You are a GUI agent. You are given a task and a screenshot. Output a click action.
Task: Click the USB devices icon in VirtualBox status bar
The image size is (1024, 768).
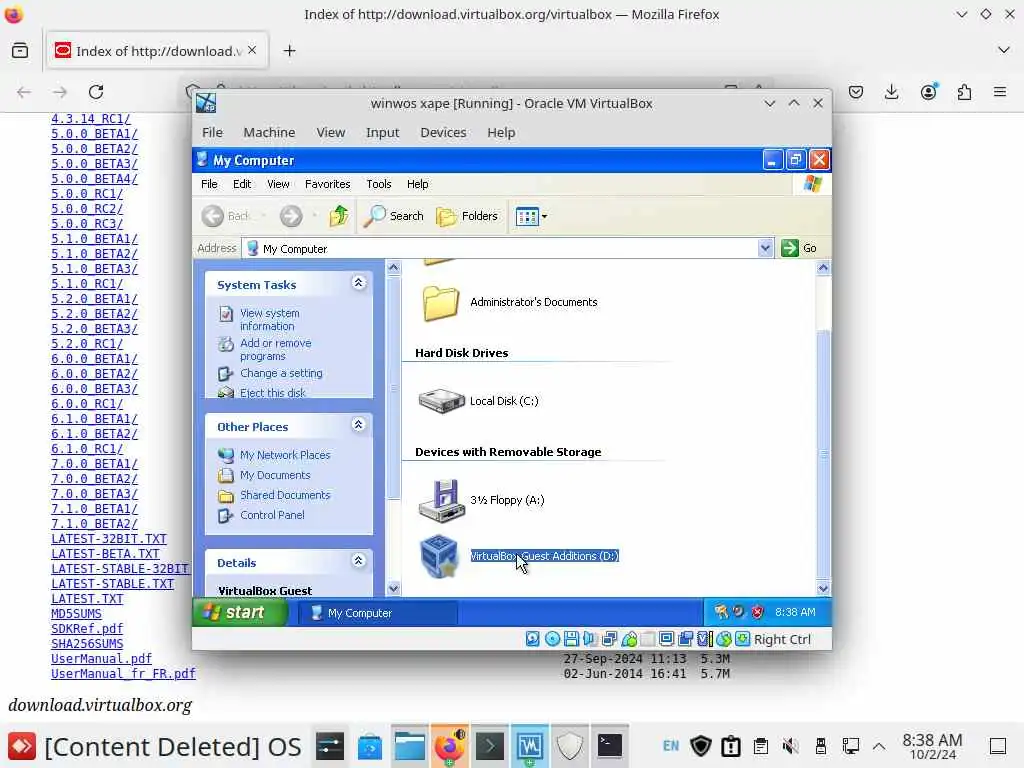tap(629, 639)
